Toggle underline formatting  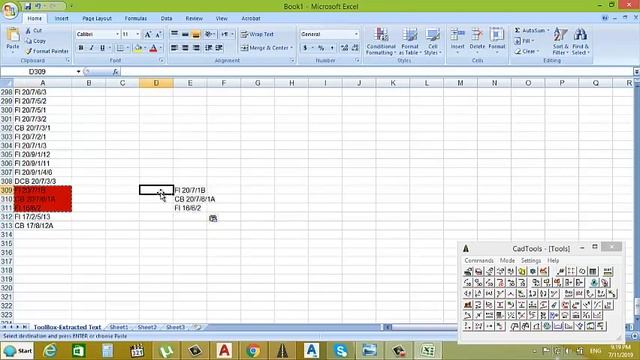click(102, 48)
